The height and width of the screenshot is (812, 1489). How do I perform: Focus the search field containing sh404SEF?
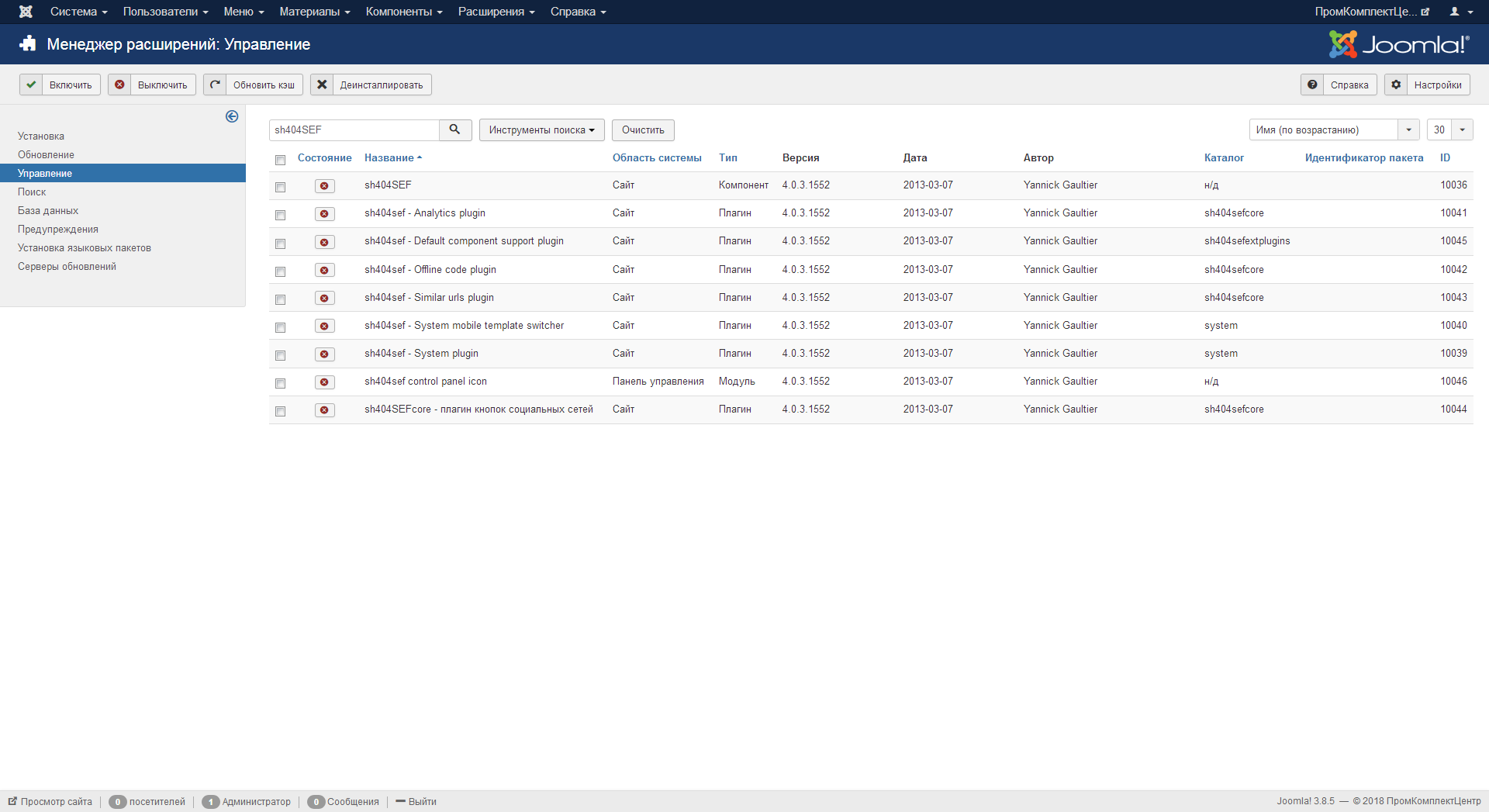[354, 130]
